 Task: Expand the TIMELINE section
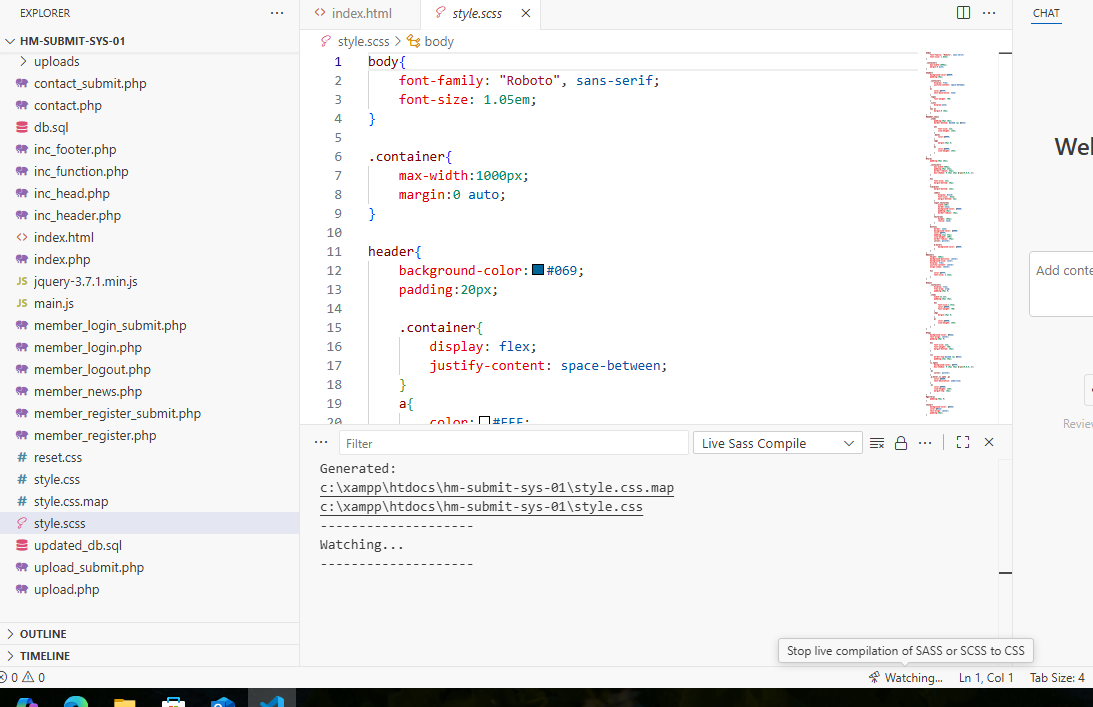tap(45, 656)
